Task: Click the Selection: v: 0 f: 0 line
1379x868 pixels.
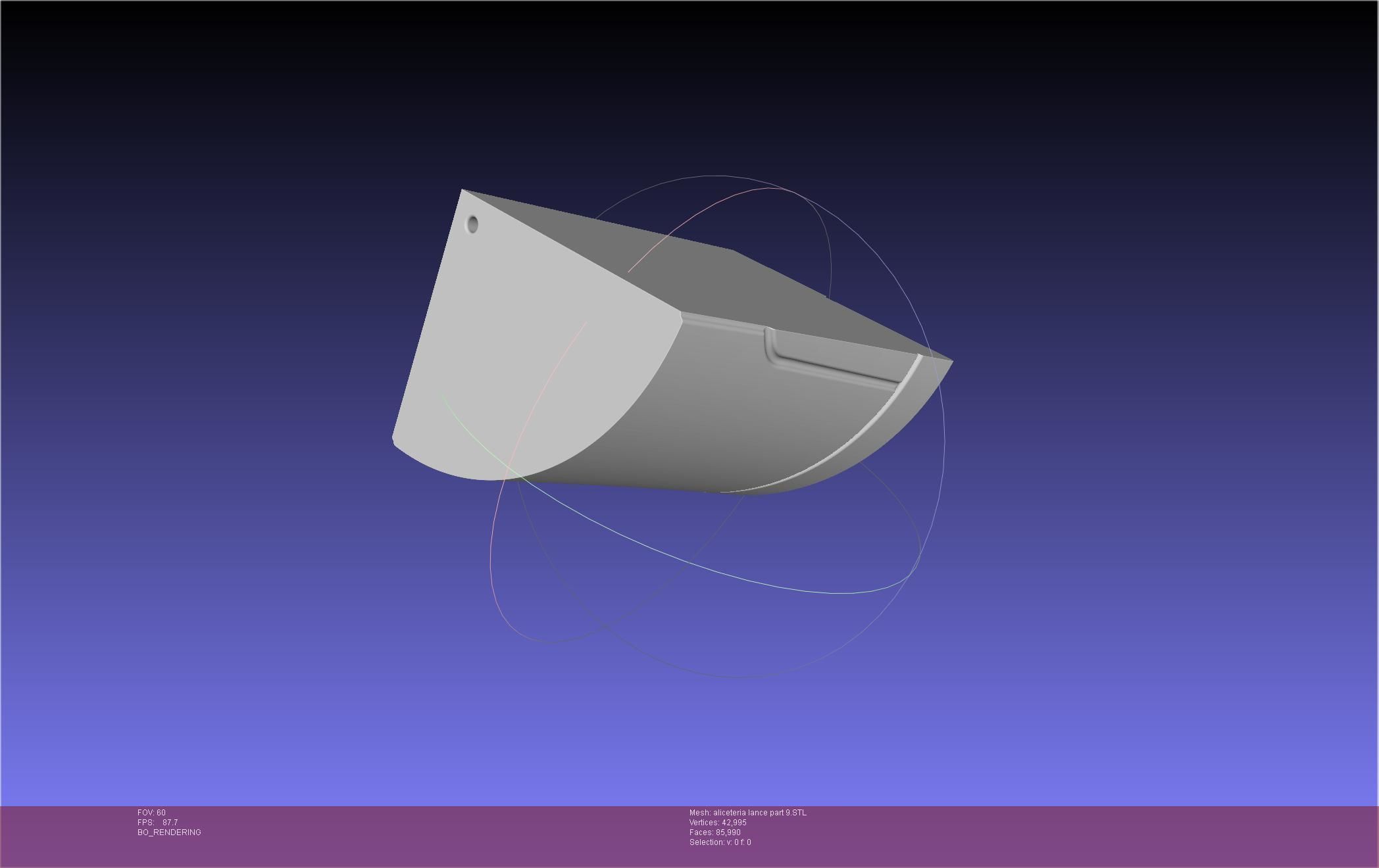Action: [720, 842]
